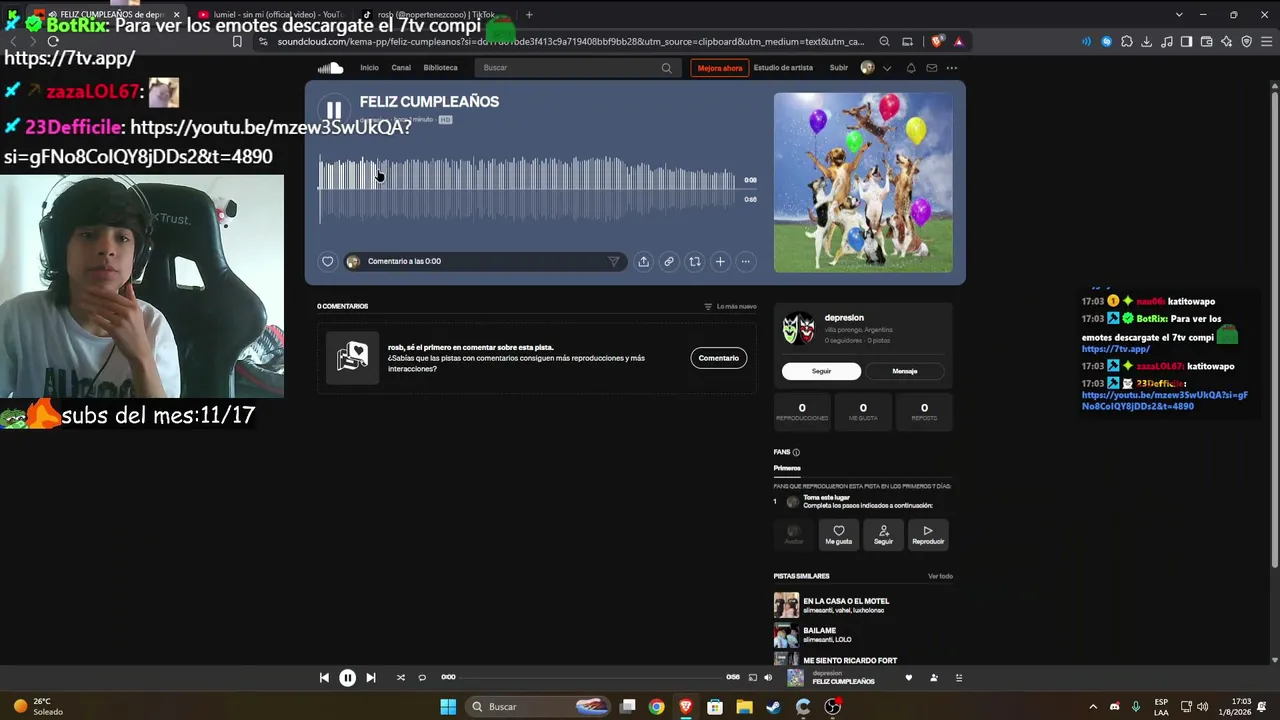Open the Windows Start menu
Viewport: 1280px width, 720px height.
click(x=448, y=707)
